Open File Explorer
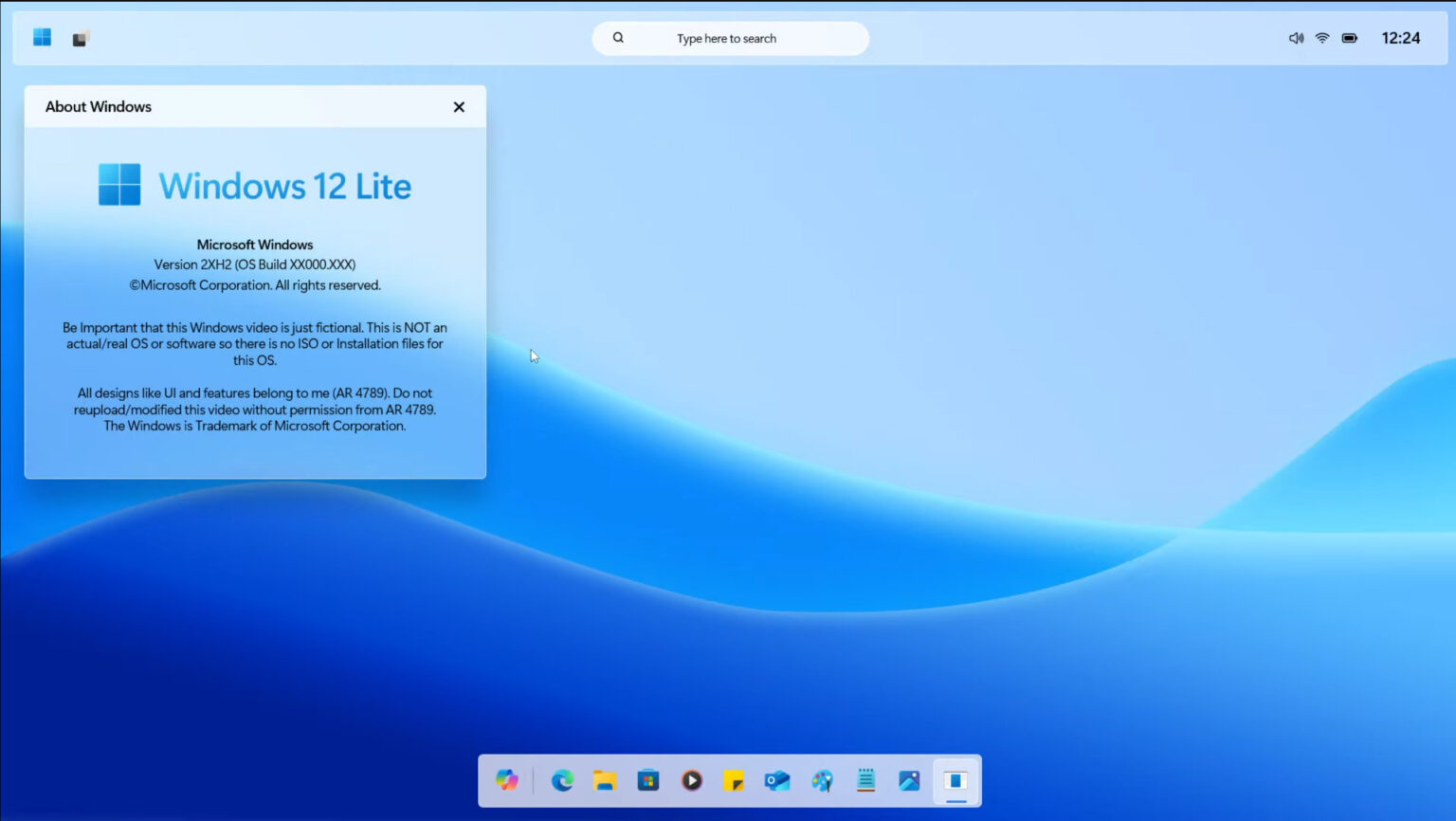This screenshot has width=1456, height=821. pyautogui.click(x=606, y=780)
